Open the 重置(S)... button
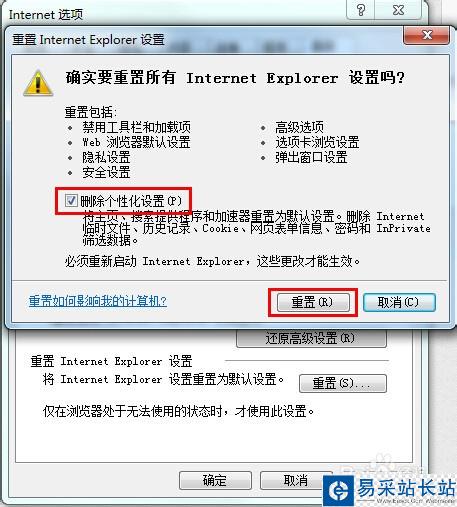 click(343, 383)
